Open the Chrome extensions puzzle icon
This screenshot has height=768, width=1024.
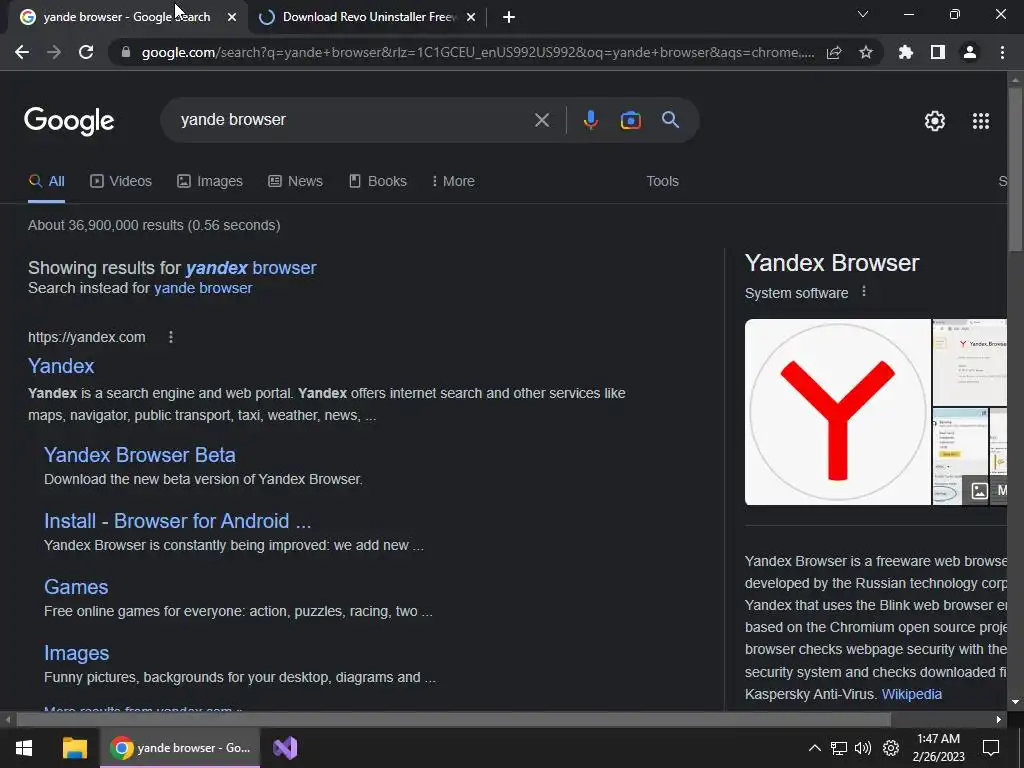[906, 52]
